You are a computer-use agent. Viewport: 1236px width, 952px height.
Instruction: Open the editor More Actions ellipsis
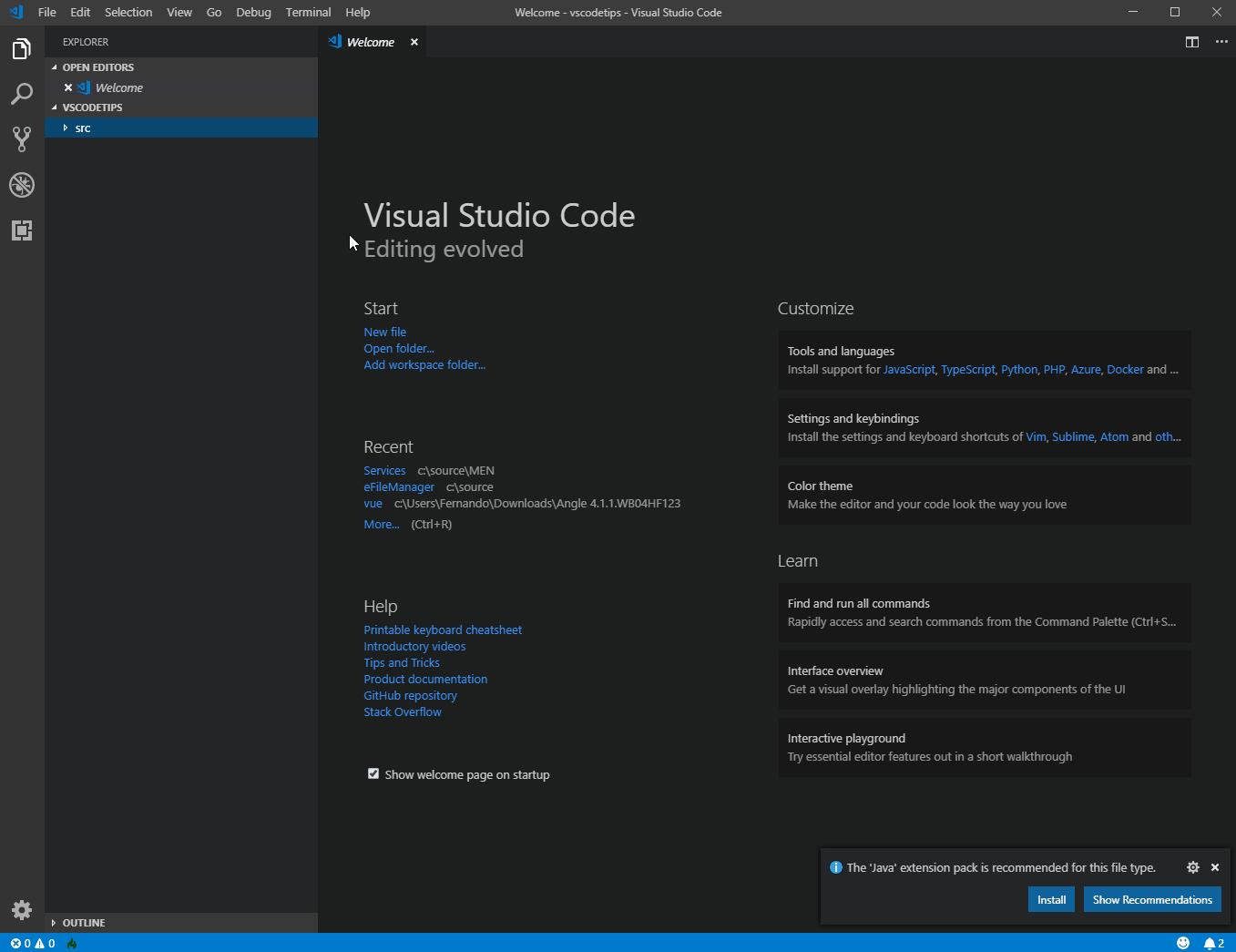click(x=1221, y=42)
